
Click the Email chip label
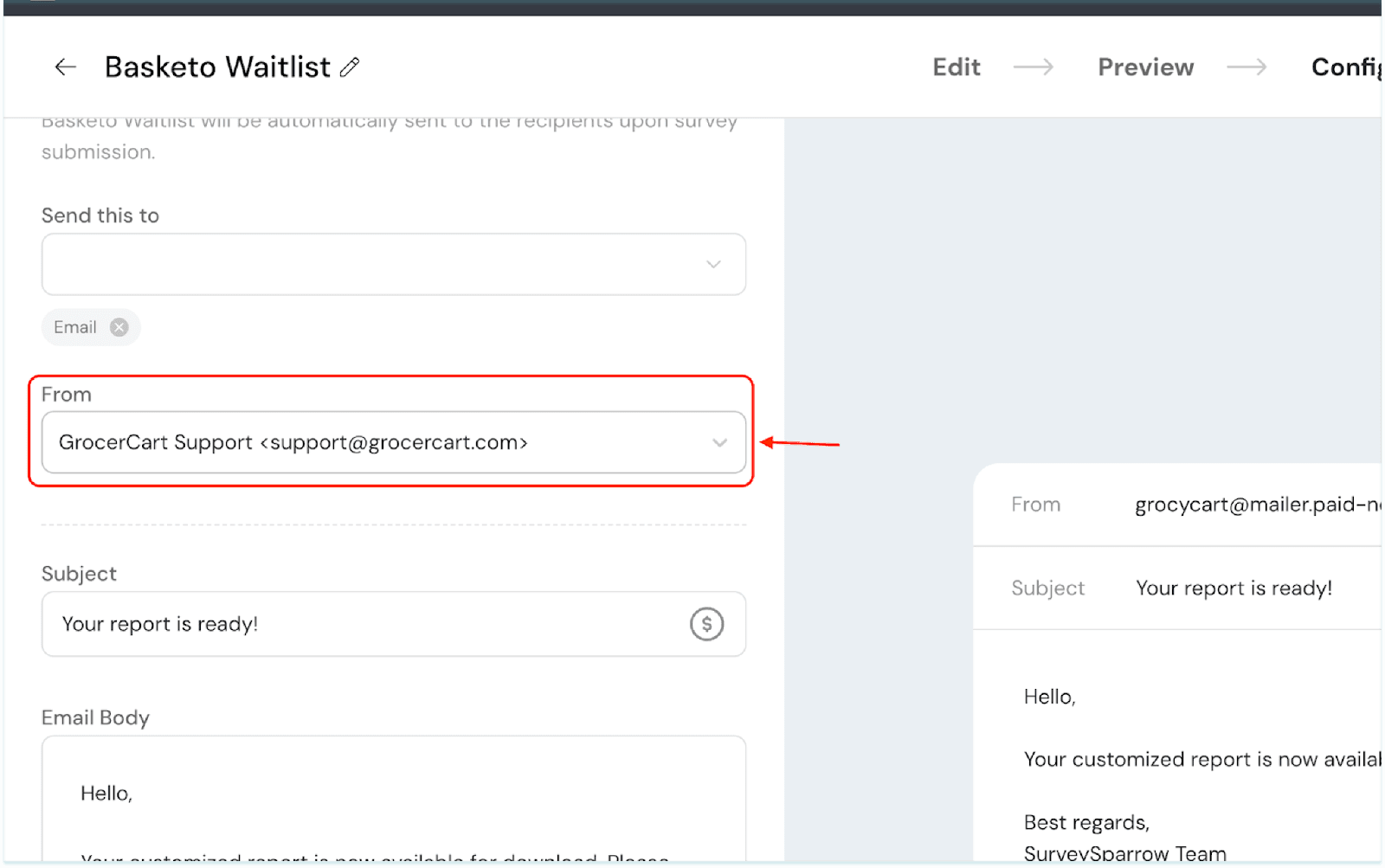point(75,327)
